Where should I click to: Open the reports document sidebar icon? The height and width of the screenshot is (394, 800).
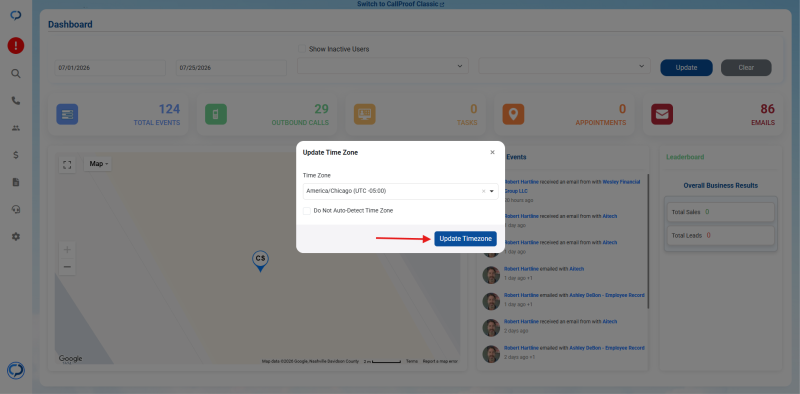pyautogui.click(x=16, y=182)
